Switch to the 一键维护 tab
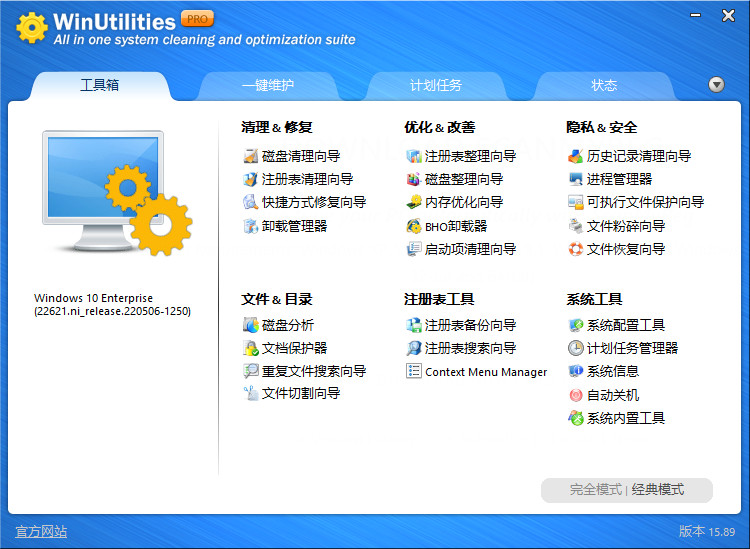The width and height of the screenshot is (750, 549). [x=268, y=86]
